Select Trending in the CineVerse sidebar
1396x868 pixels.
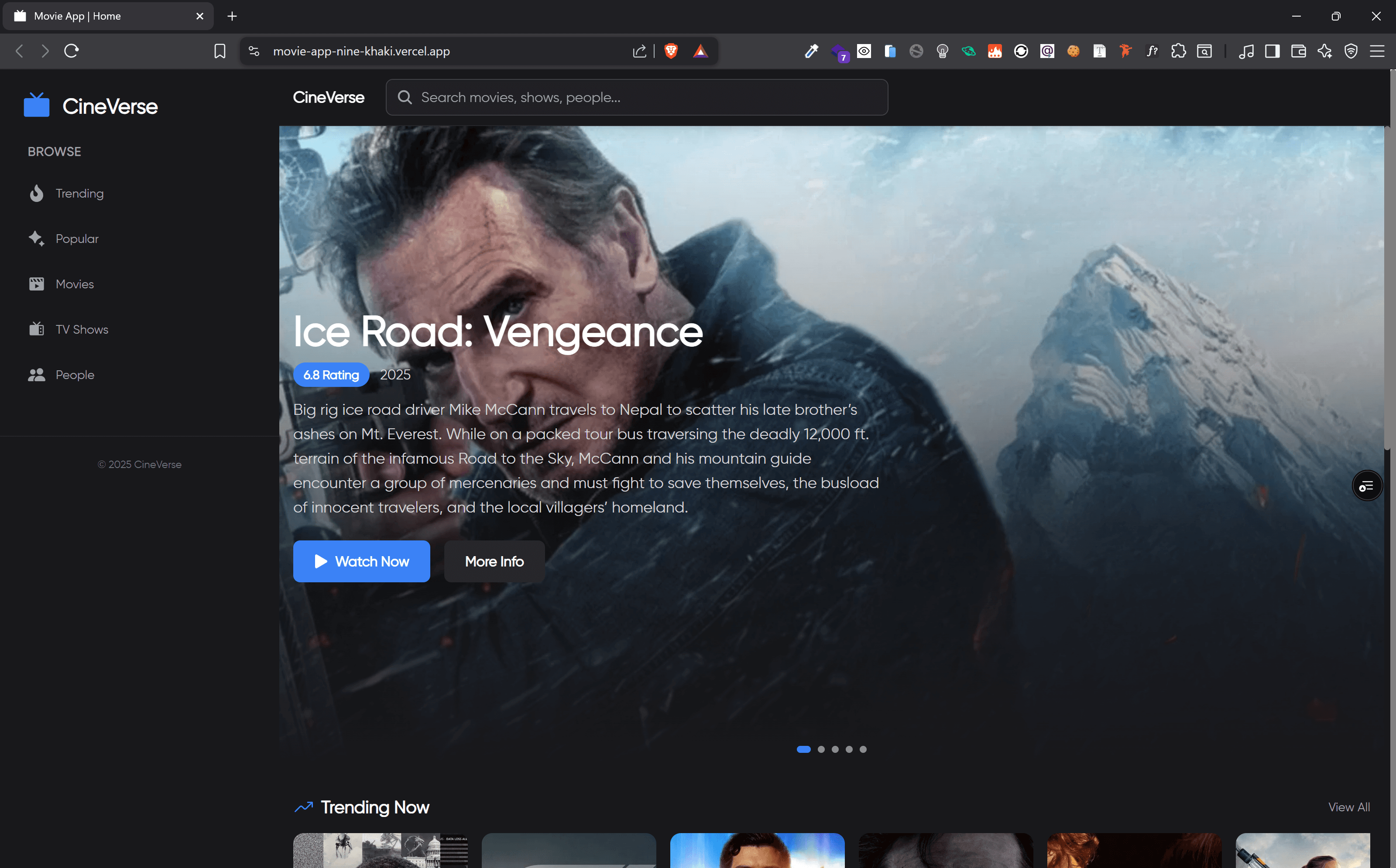[x=79, y=194]
